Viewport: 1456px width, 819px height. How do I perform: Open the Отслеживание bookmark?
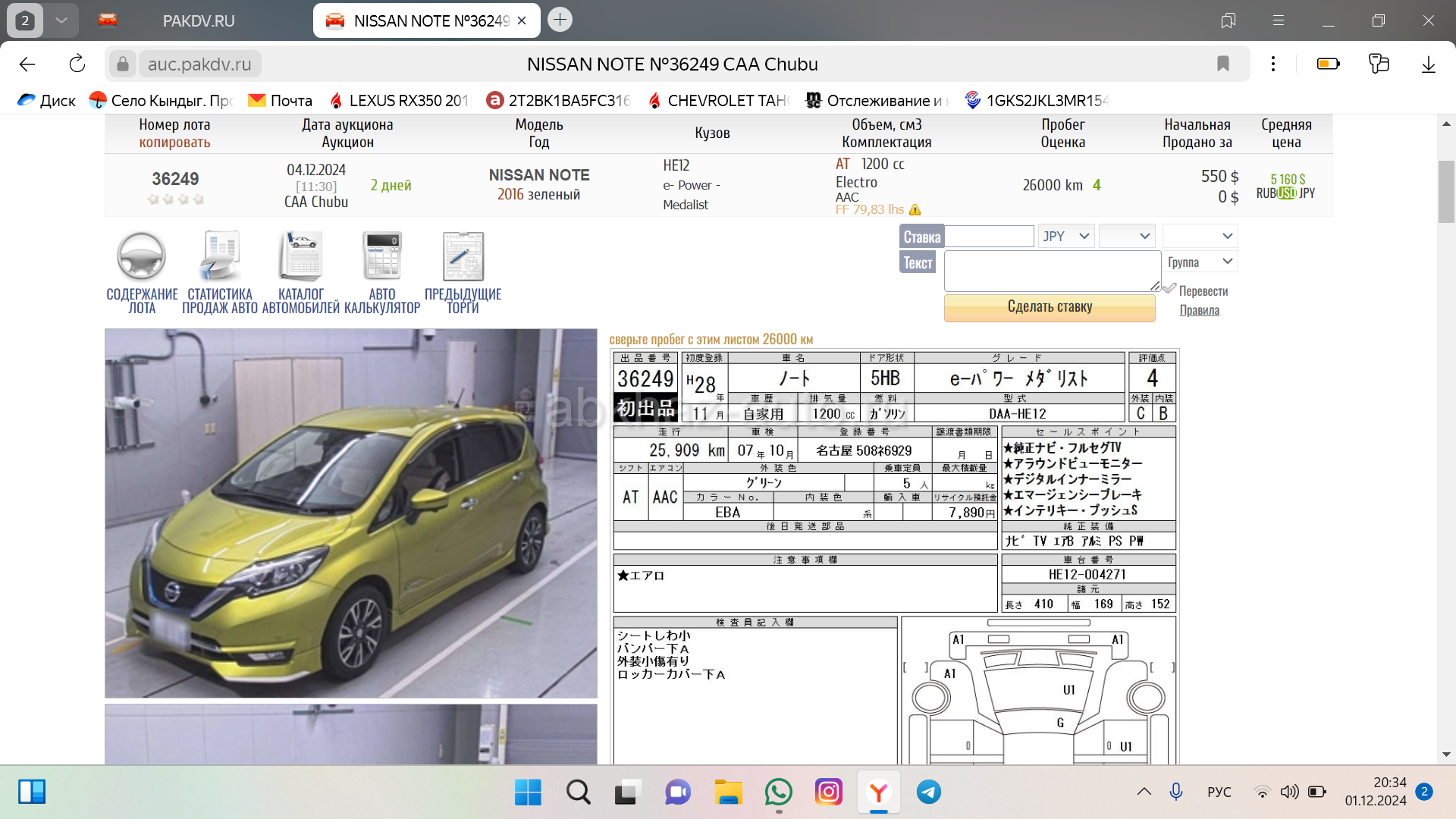(x=878, y=100)
